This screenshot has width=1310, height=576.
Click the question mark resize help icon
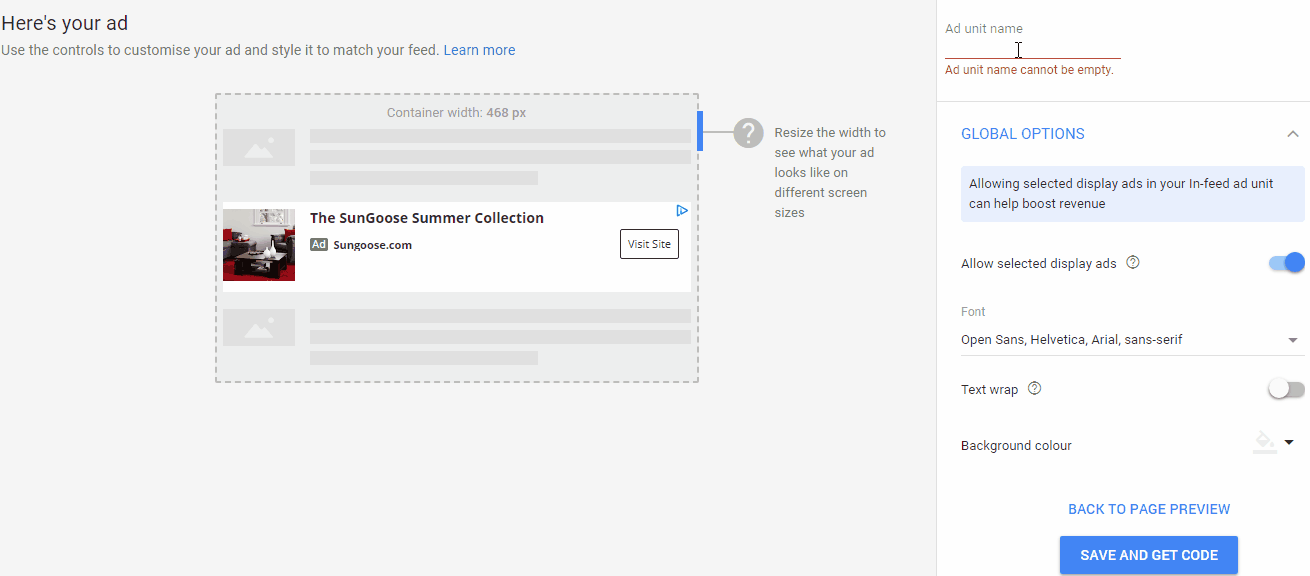click(x=748, y=132)
